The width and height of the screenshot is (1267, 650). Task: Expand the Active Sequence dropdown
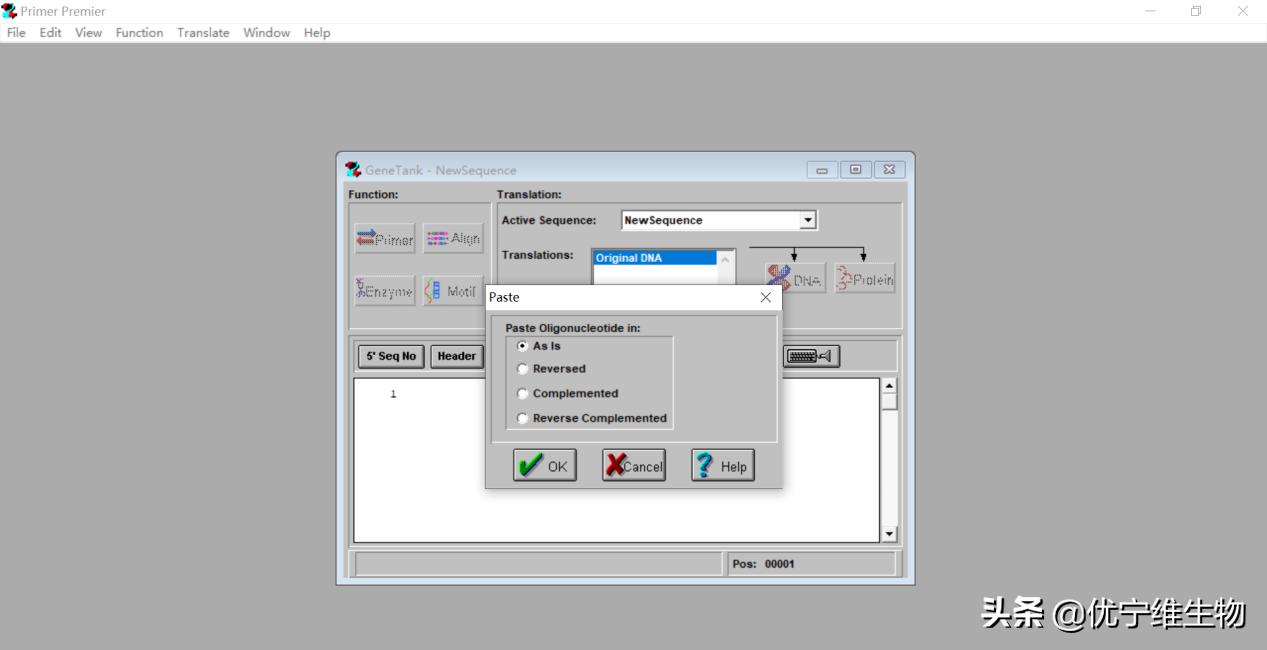tap(808, 220)
